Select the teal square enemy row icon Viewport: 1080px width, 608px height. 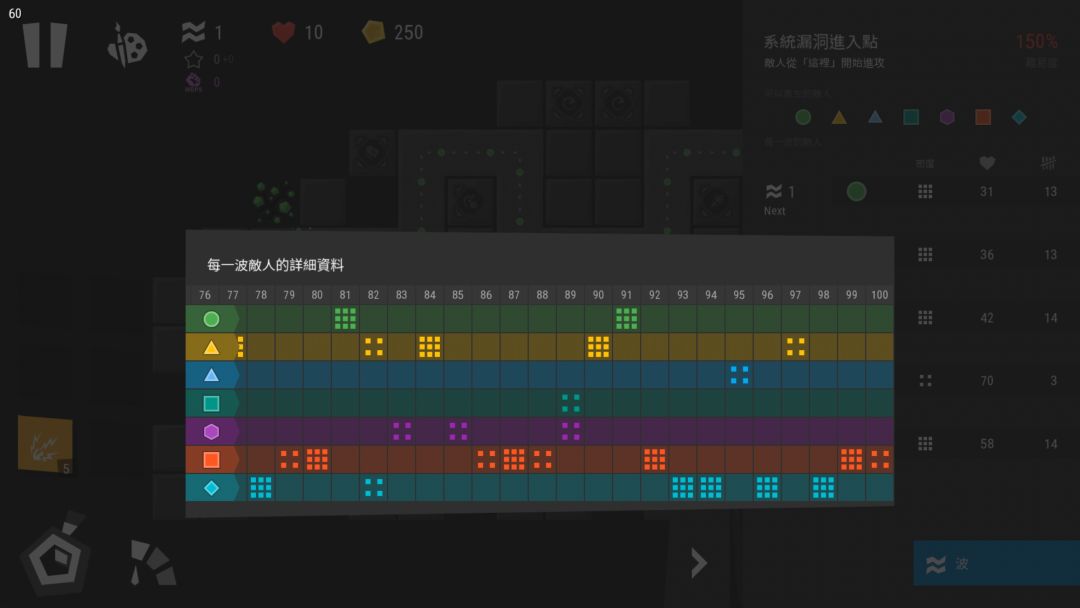(x=211, y=403)
